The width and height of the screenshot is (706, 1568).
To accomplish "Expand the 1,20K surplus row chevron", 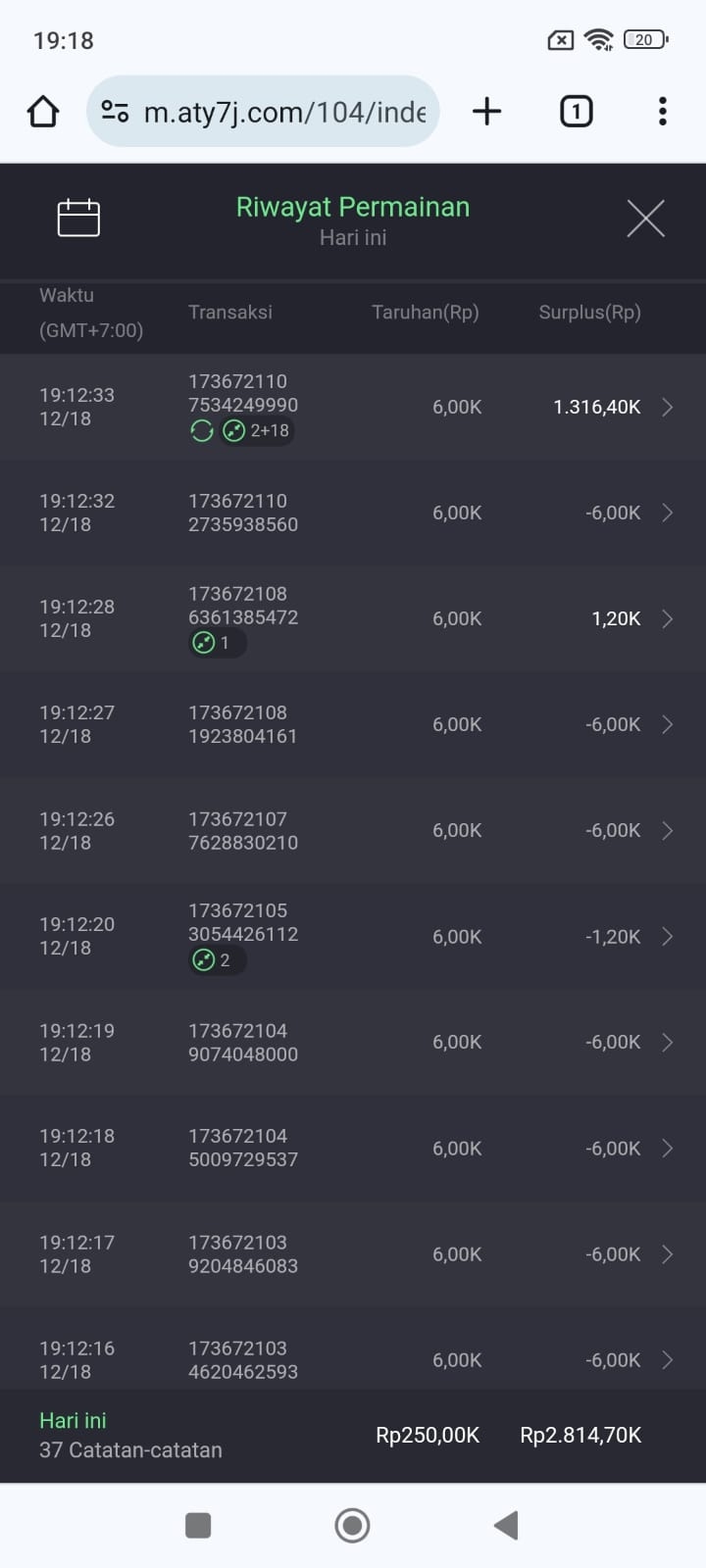I will tap(667, 618).
